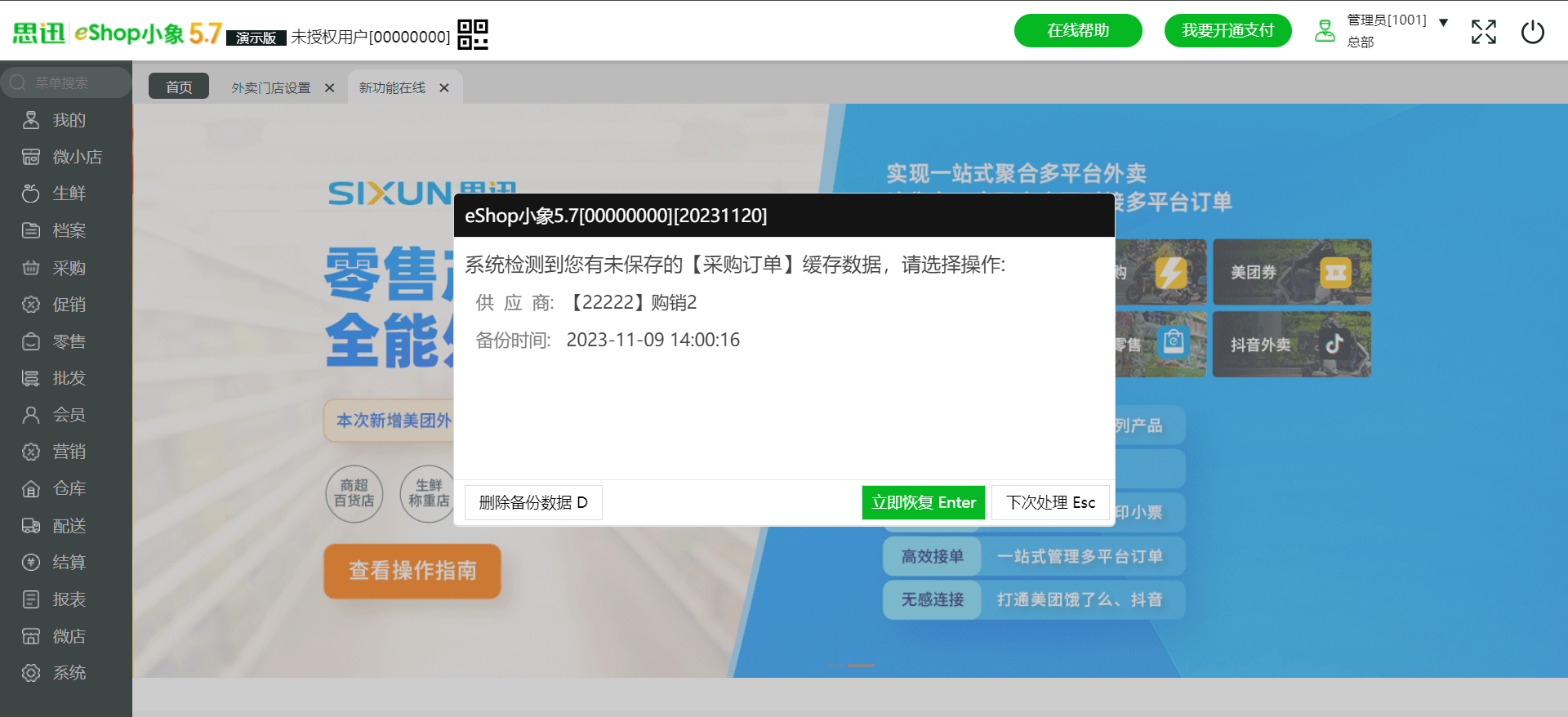Open the 仓库 sidebar icon

[x=31, y=488]
